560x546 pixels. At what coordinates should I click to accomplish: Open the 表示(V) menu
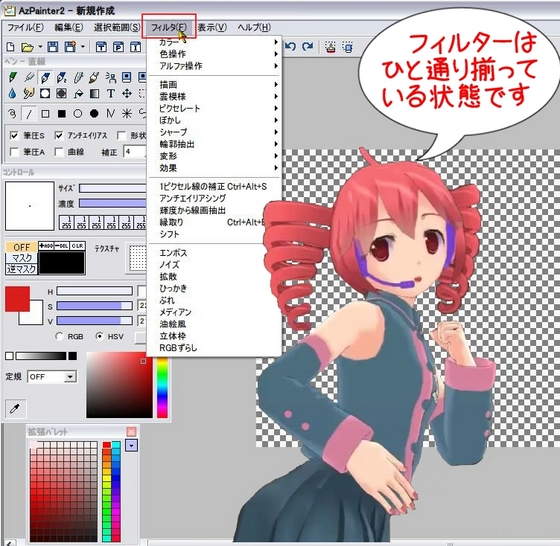point(212,27)
